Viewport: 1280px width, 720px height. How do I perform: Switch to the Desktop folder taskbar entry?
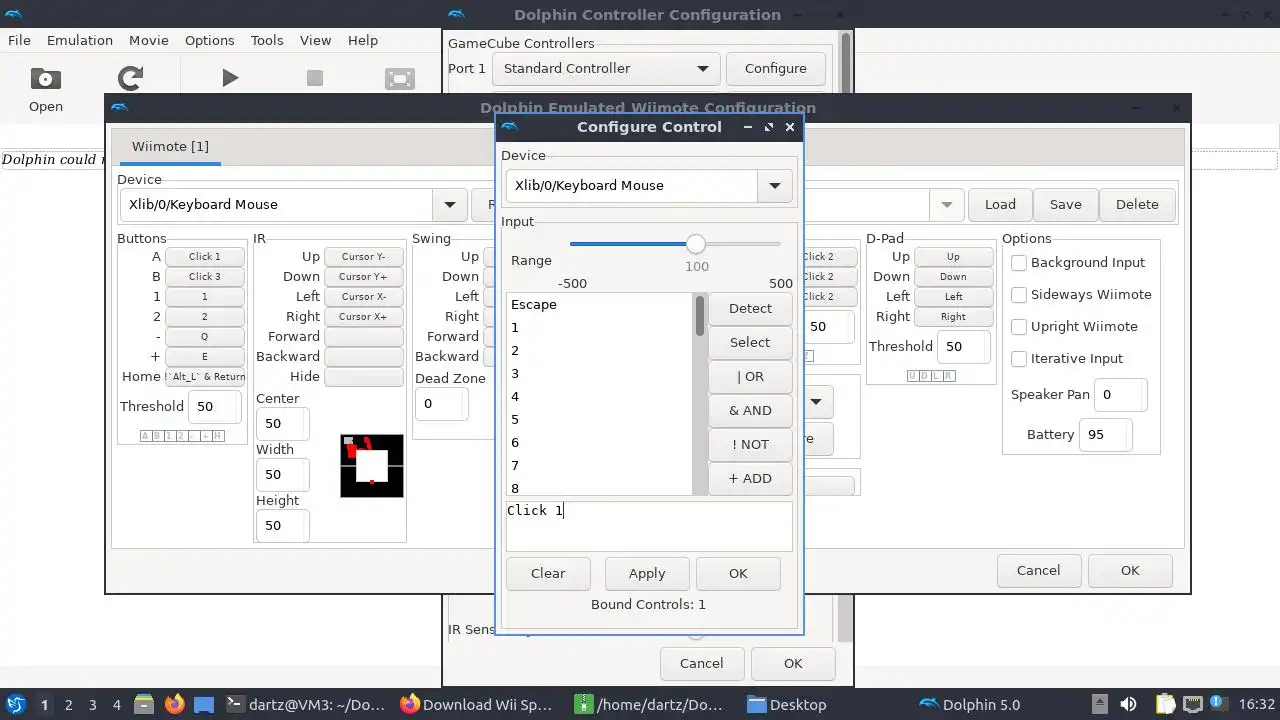(x=787, y=704)
